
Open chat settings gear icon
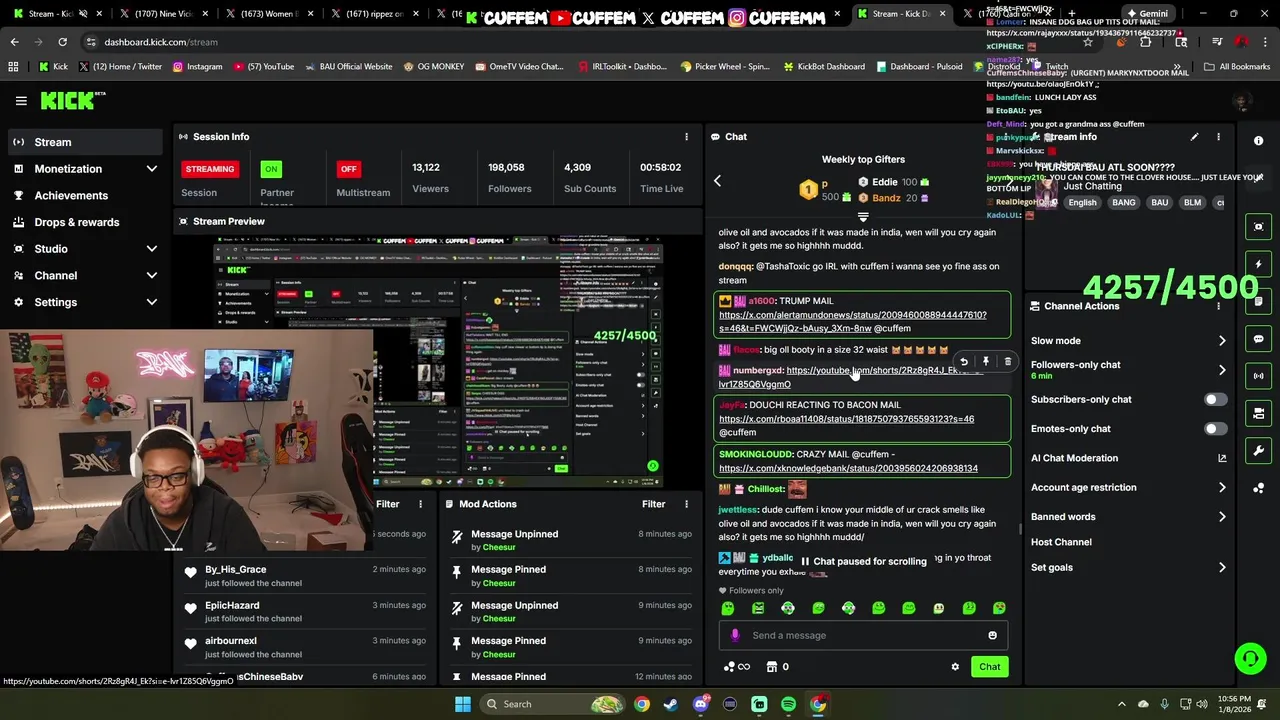[955, 667]
